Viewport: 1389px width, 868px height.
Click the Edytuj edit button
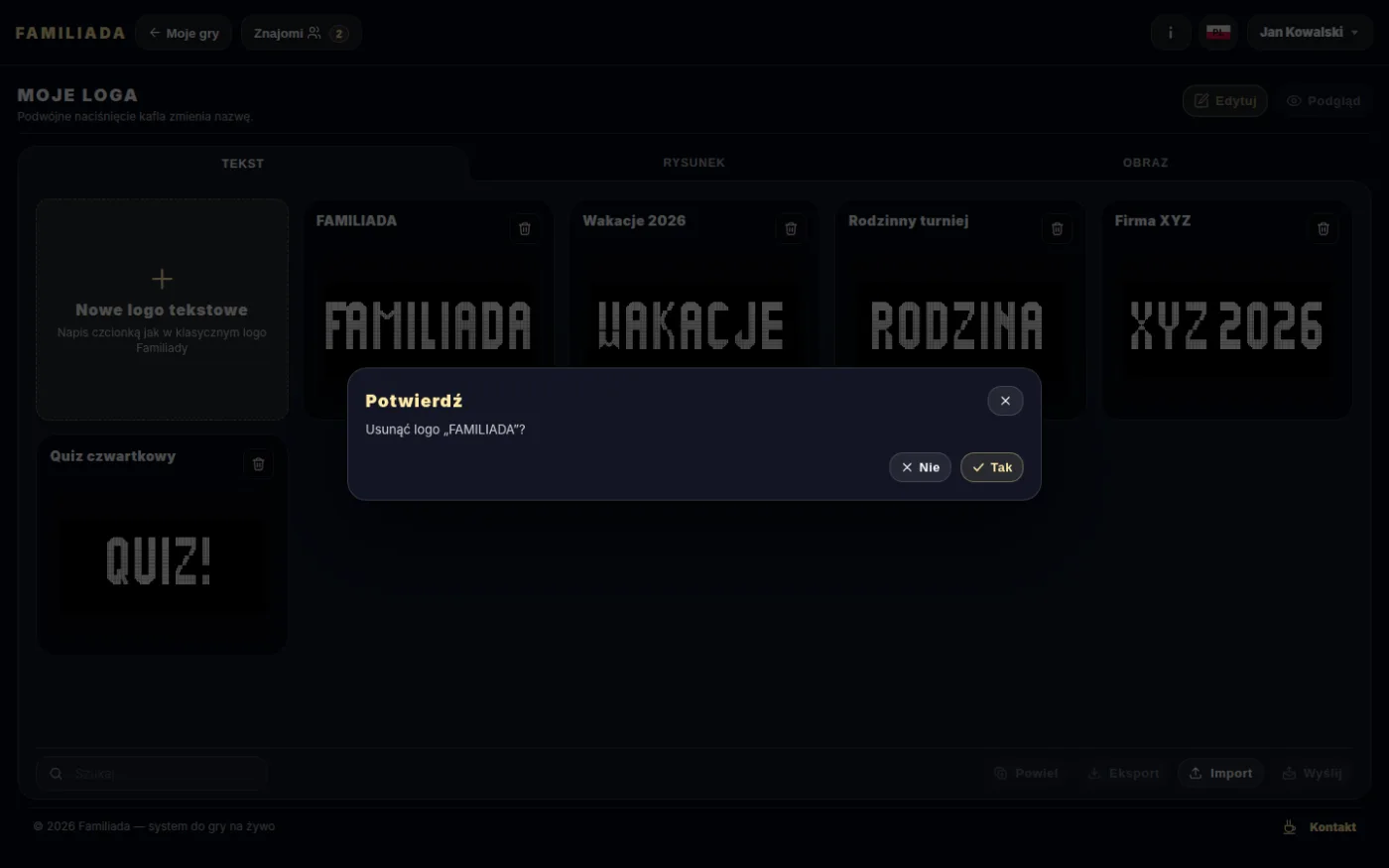tap(1224, 100)
